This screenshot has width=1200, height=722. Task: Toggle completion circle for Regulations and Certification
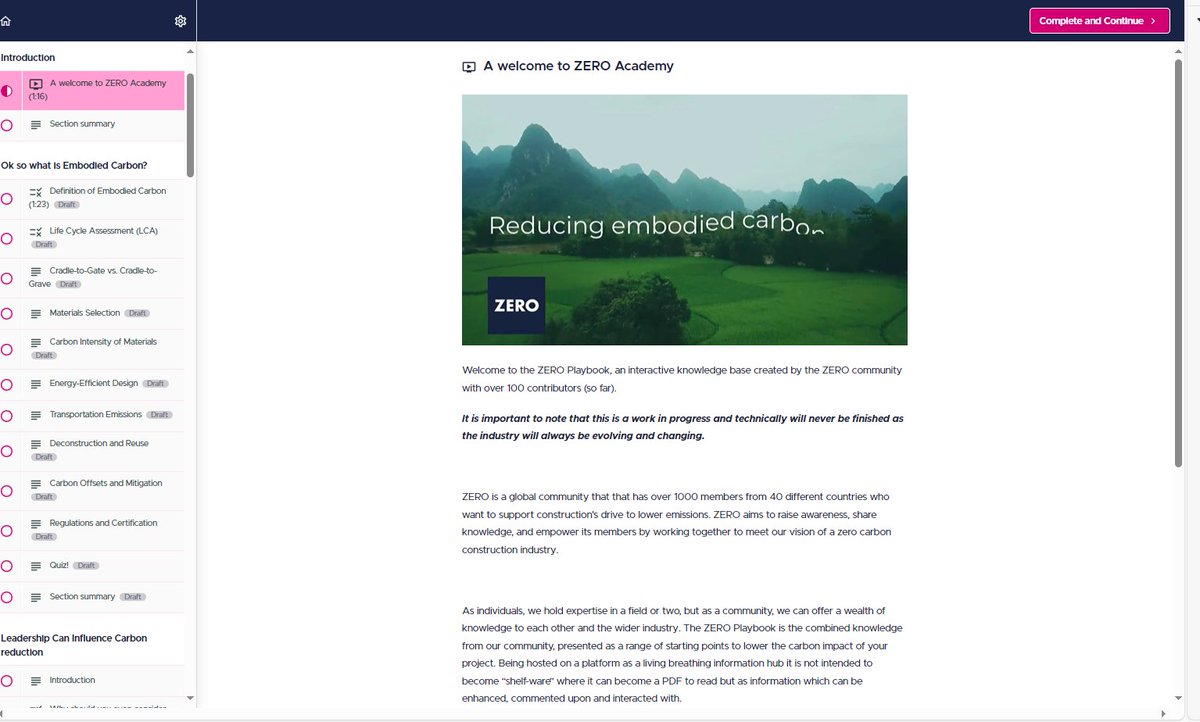7,531
